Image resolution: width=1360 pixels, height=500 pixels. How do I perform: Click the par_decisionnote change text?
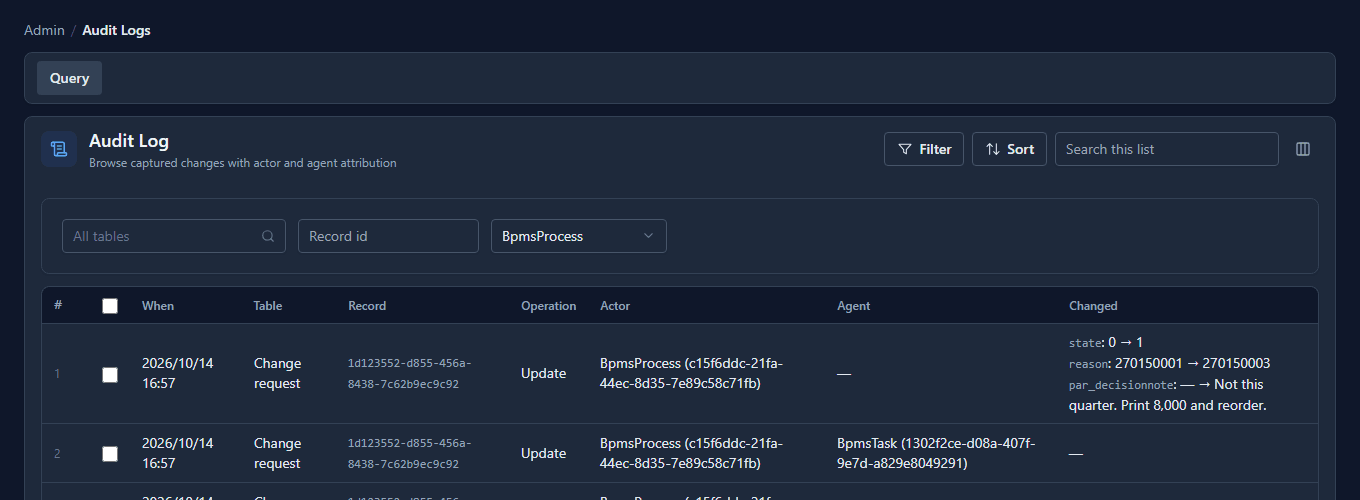pos(1169,395)
